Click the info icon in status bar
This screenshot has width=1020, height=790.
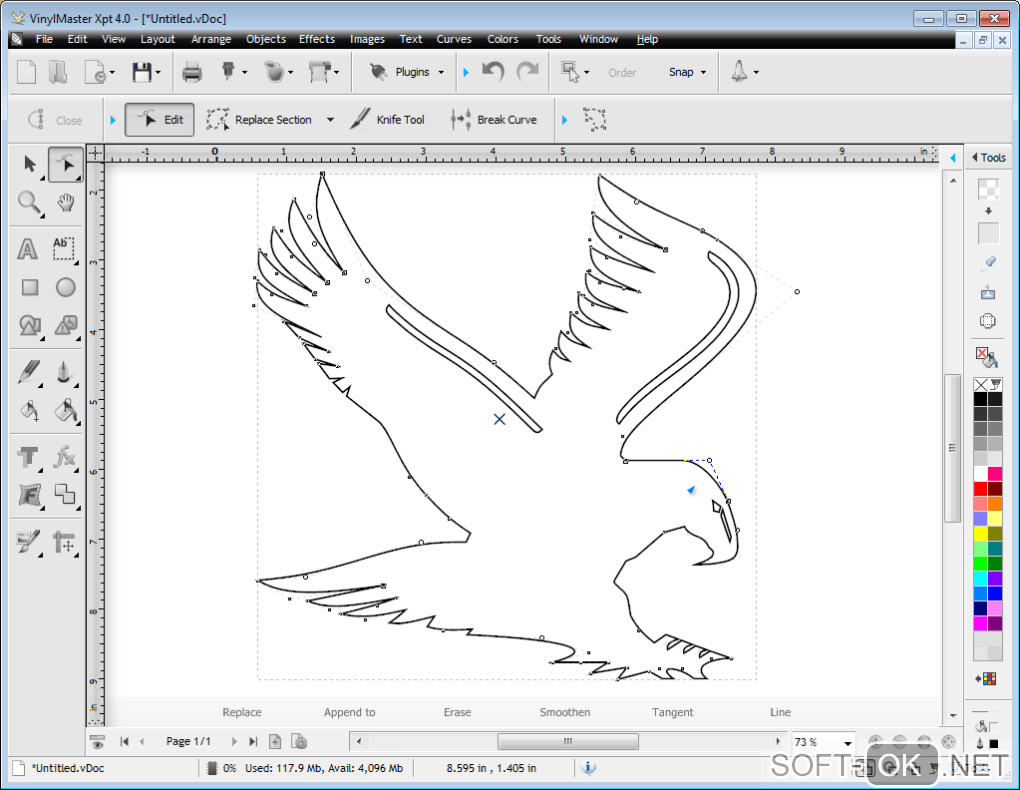(589, 768)
